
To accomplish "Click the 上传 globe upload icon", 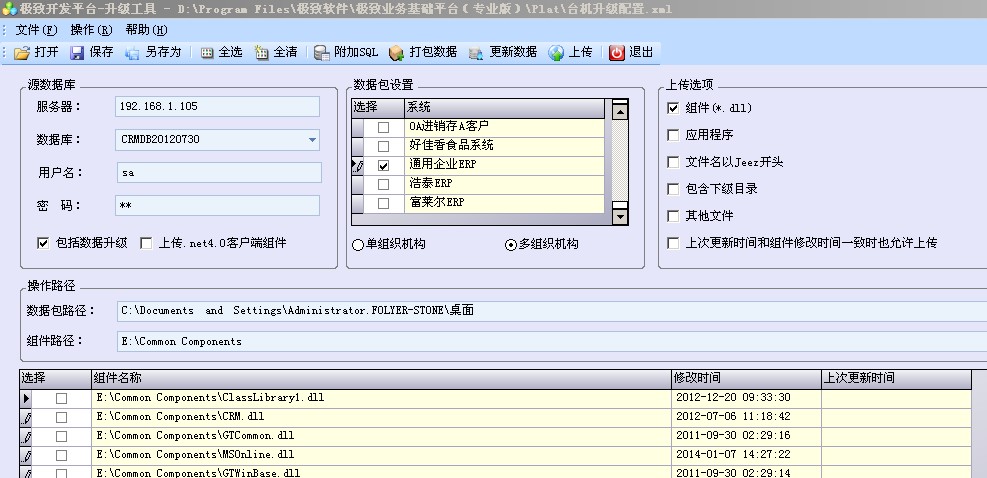I will click(x=556, y=53).
